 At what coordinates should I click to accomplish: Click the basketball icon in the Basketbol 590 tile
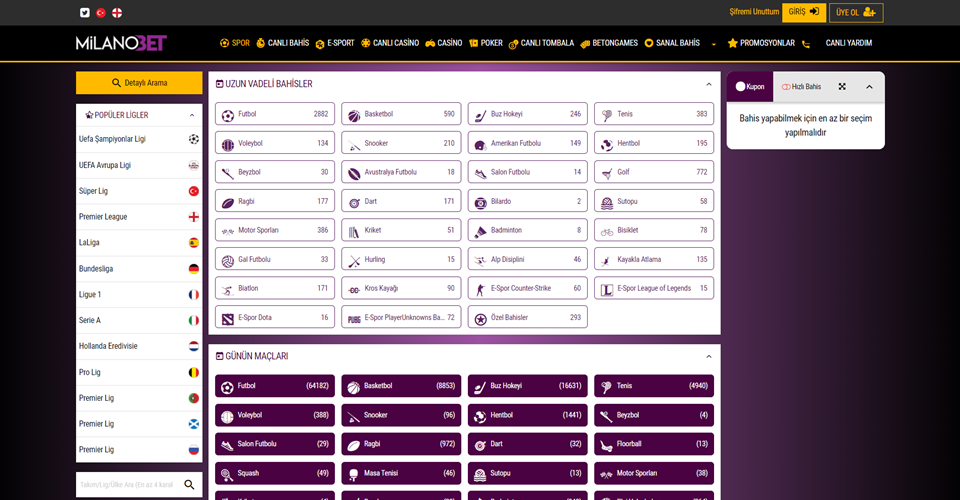pos(354,115)
